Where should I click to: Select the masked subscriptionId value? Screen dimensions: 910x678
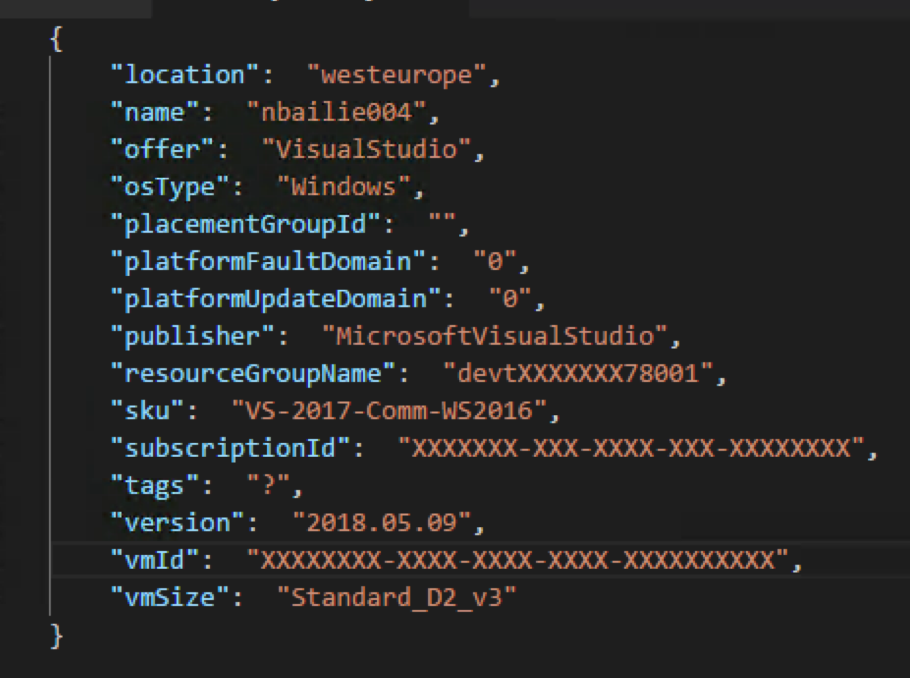pyautogui.click(x=631, y=448)
